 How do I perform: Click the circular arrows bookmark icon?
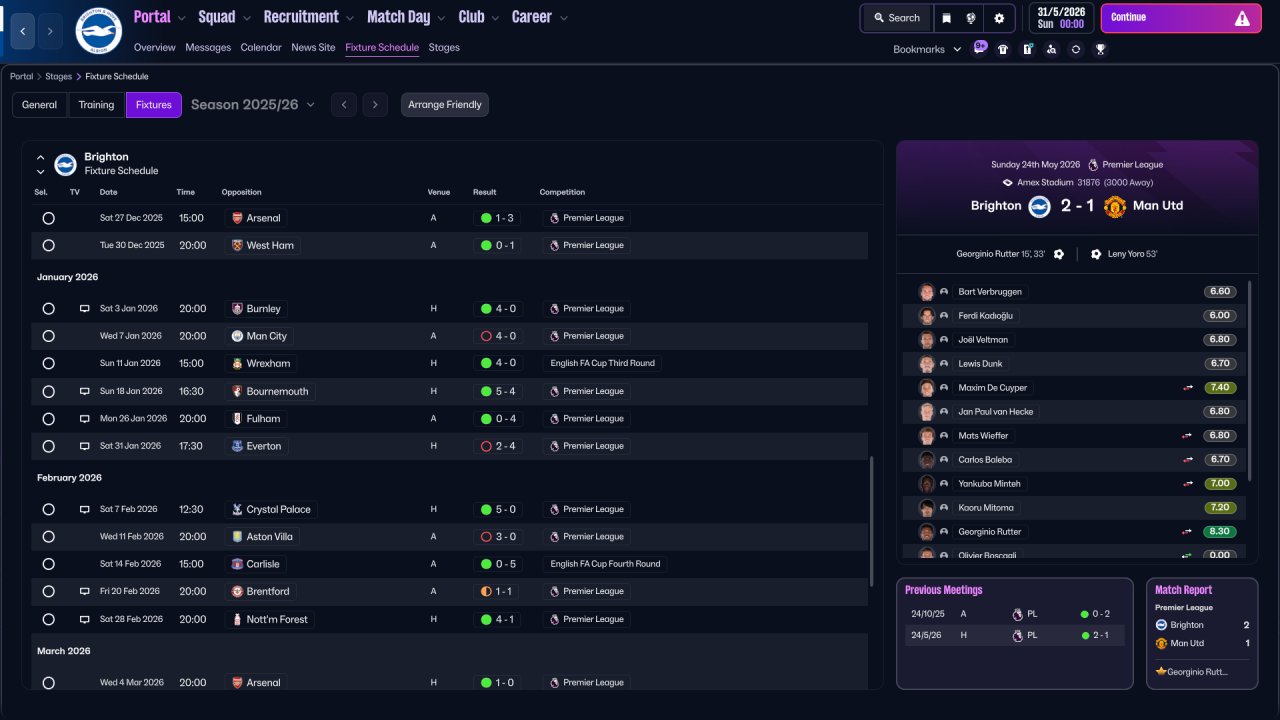[1076, 49]
